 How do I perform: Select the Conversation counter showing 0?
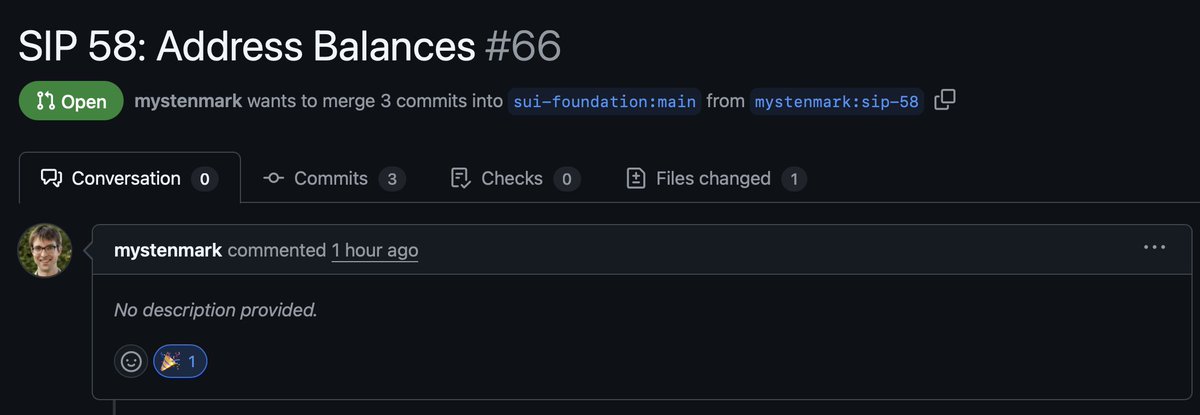pyautogui.click(x=204, y=179)
